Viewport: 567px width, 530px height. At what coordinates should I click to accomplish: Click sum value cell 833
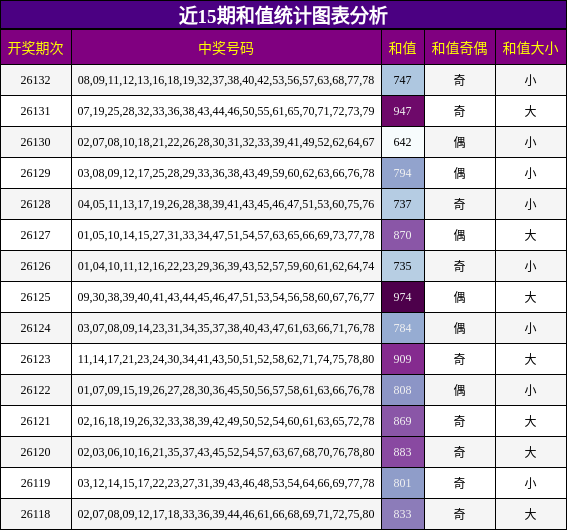pyautogui.click(x=402, y=514)
